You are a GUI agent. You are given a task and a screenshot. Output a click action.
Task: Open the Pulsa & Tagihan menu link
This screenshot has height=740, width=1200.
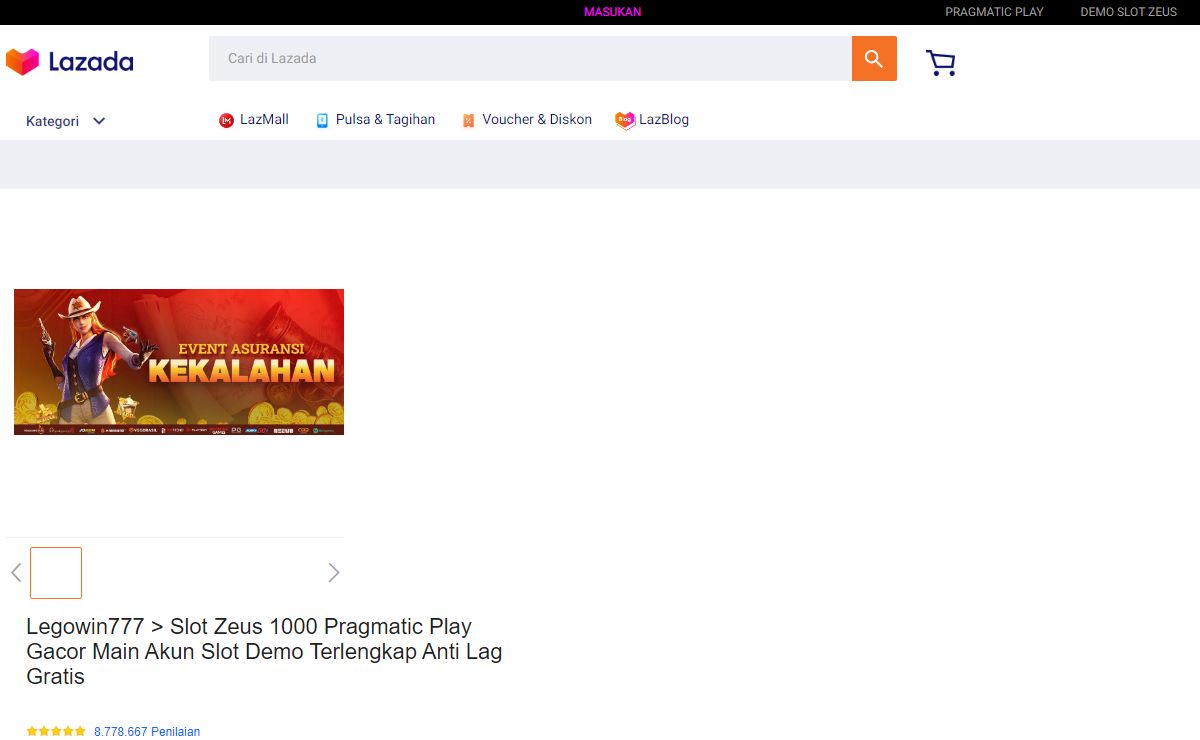coord(385,120)
